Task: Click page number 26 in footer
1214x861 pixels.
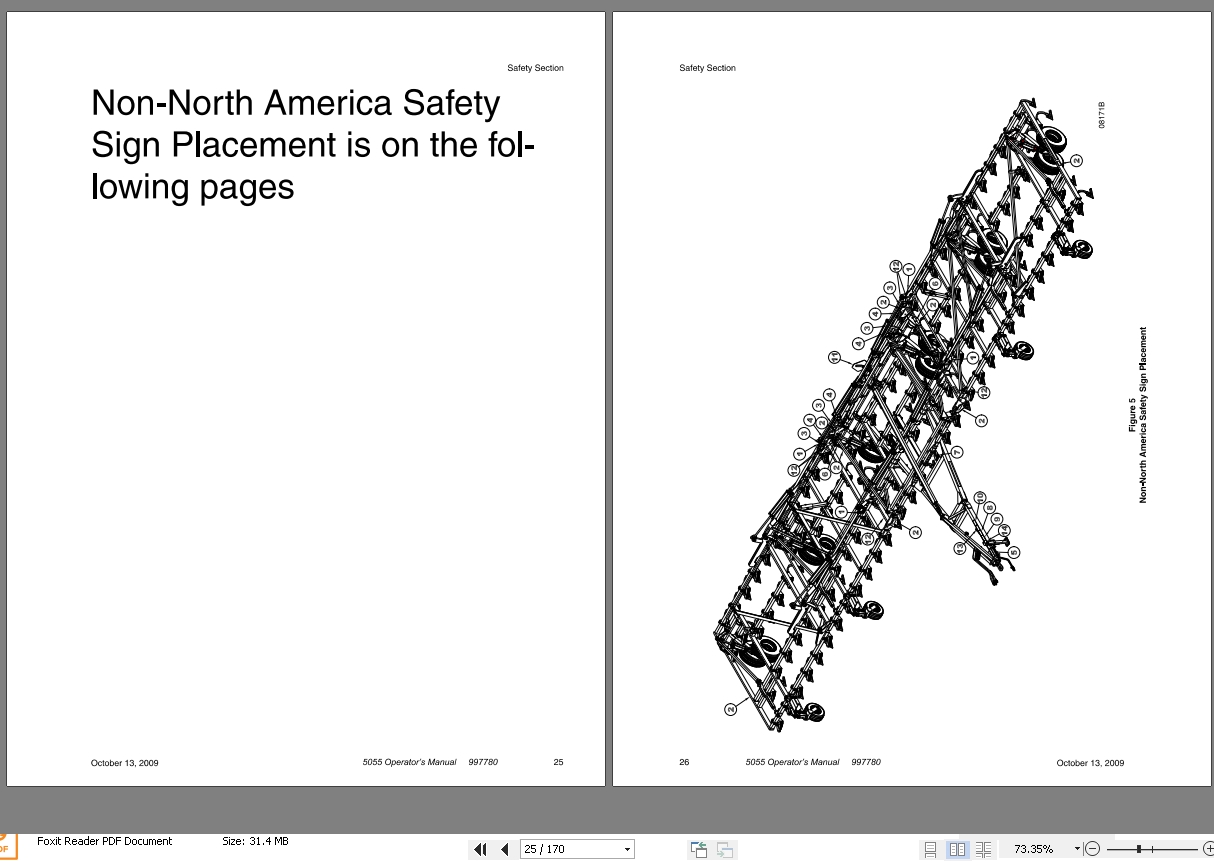Action: click(x=684, y=762)
